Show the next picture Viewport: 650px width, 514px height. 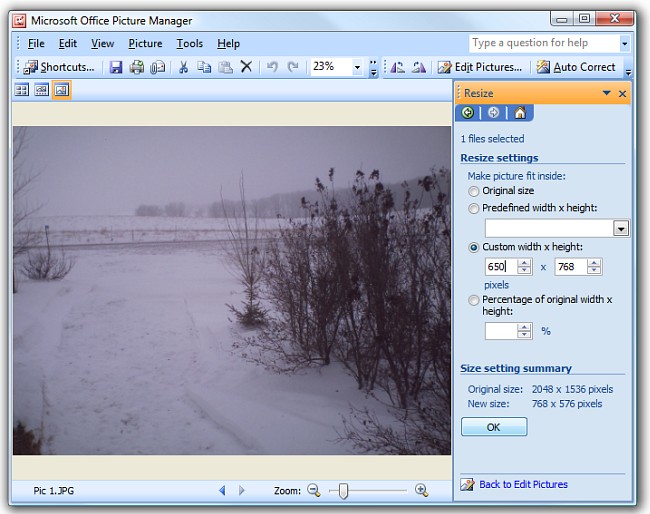click(x=242, y=490)
